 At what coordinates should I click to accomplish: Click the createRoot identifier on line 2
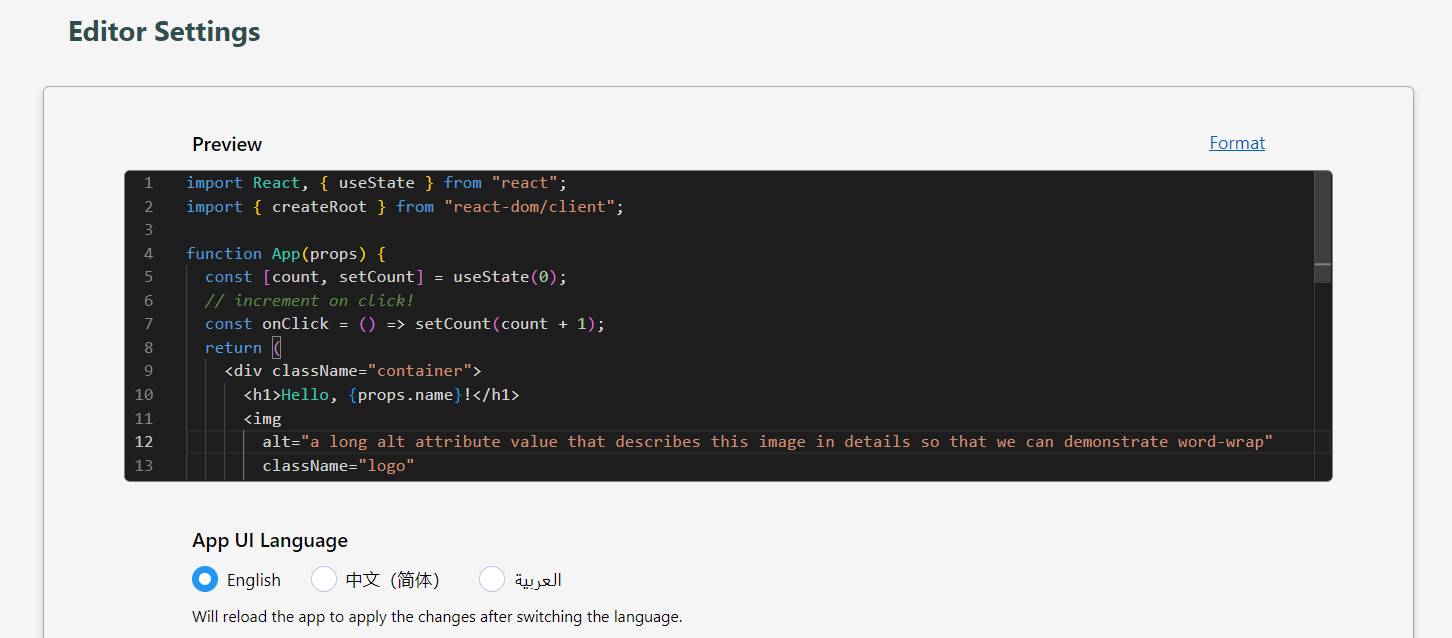pyautogui.click(x=319, y=207)
